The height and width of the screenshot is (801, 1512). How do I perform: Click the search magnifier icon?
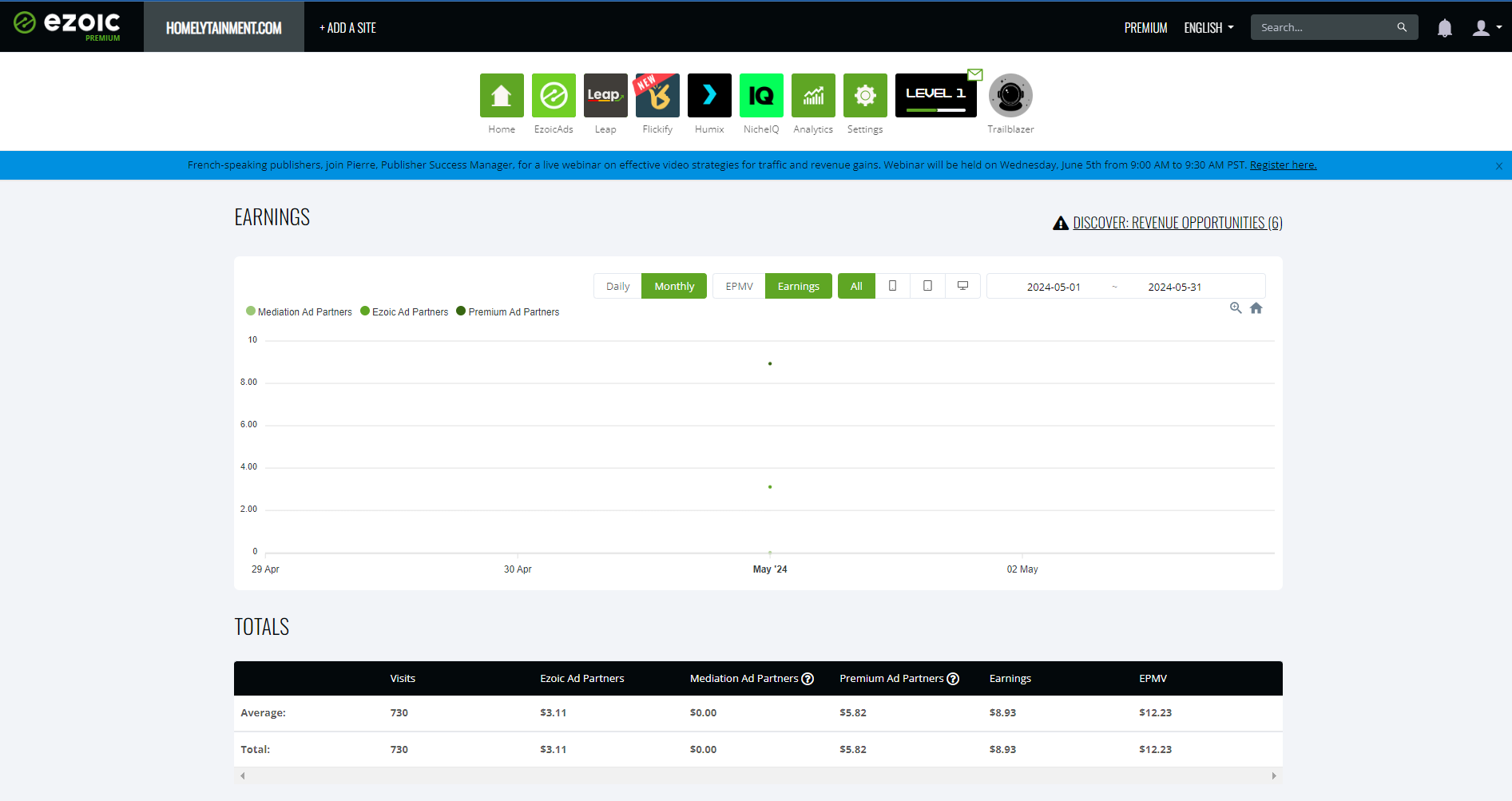click(1402, 27)
